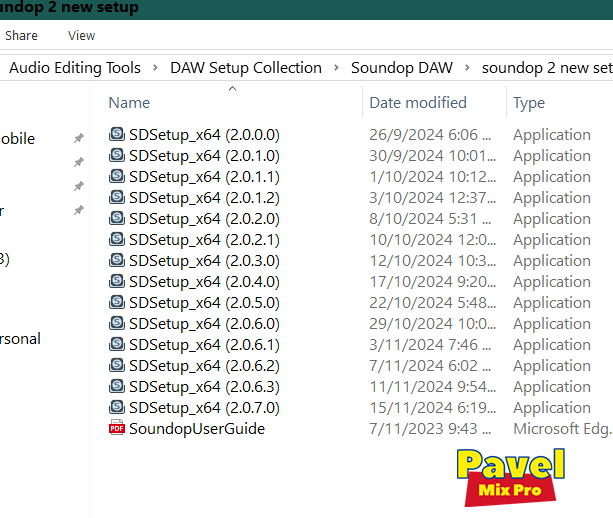Sort files by Date modified column
Screen dimensions: 613x518
point(417,102)
